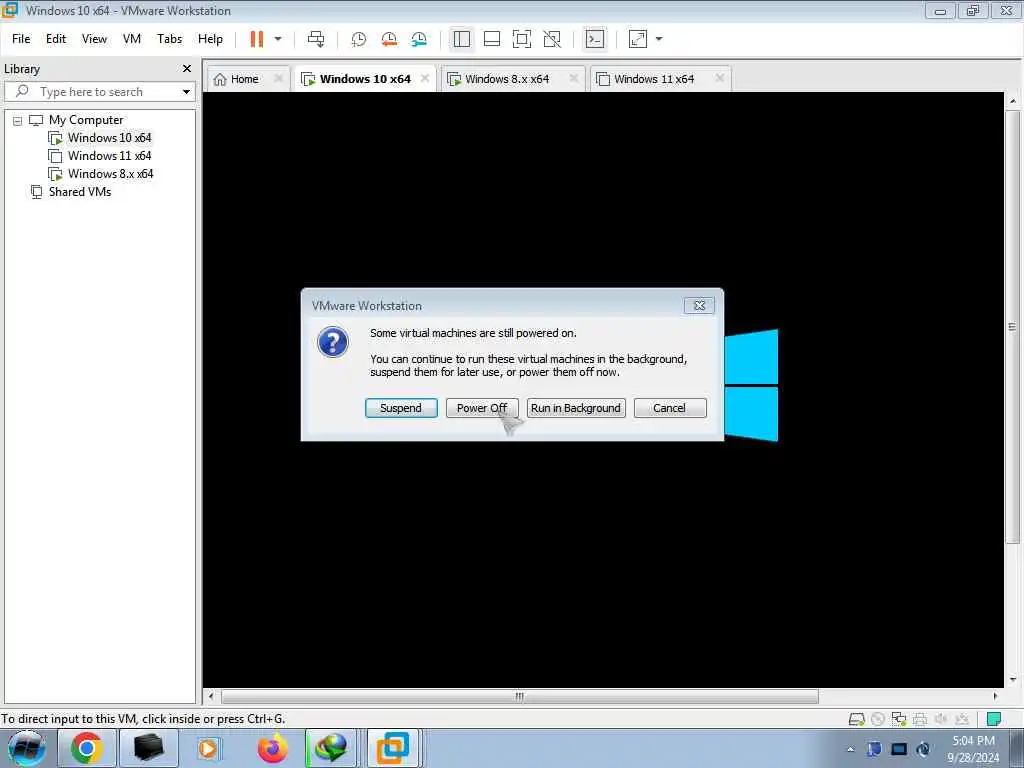Toggle the library sidebar view icon
The image size is (1024, 768).
pyautogui.click(x=462, y=39)
